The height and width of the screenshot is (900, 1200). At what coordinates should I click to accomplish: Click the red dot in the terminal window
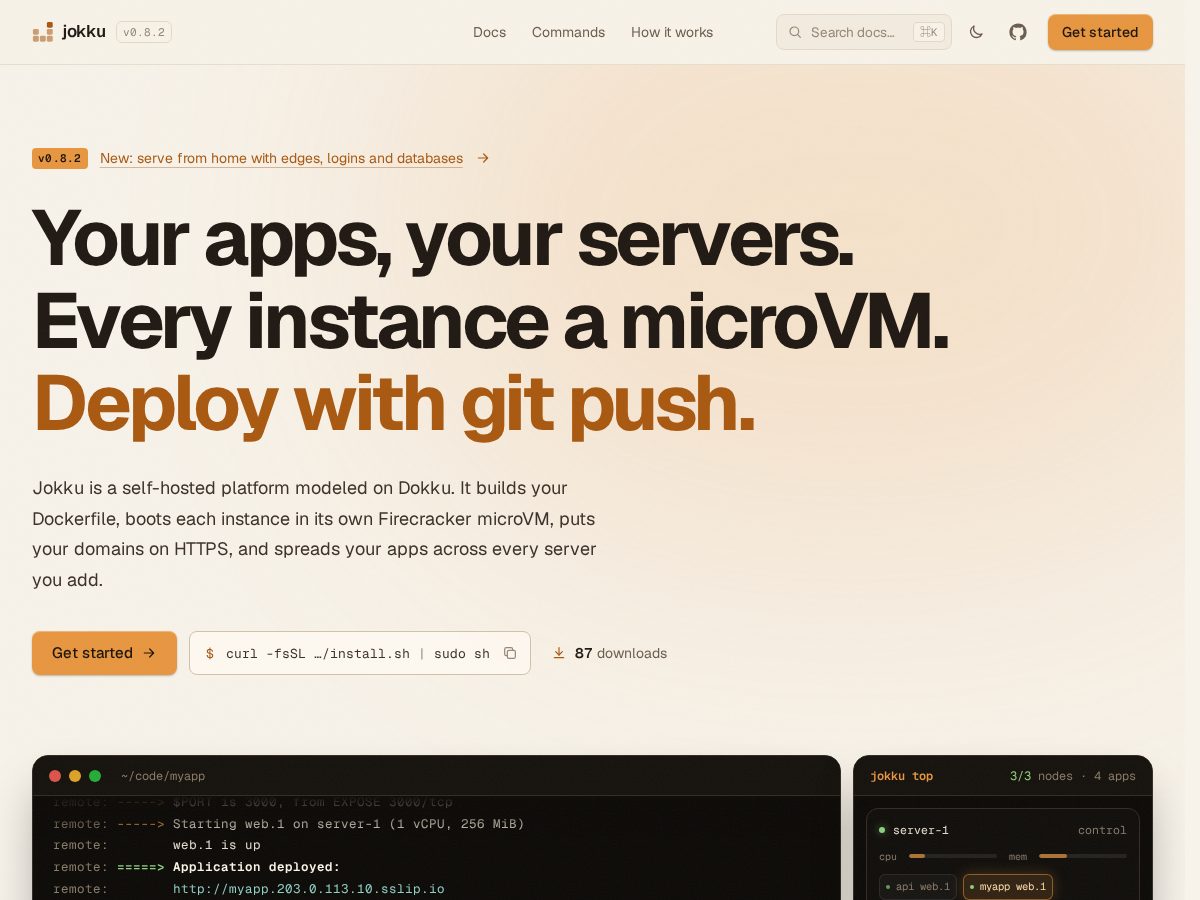tap(55, 776)
